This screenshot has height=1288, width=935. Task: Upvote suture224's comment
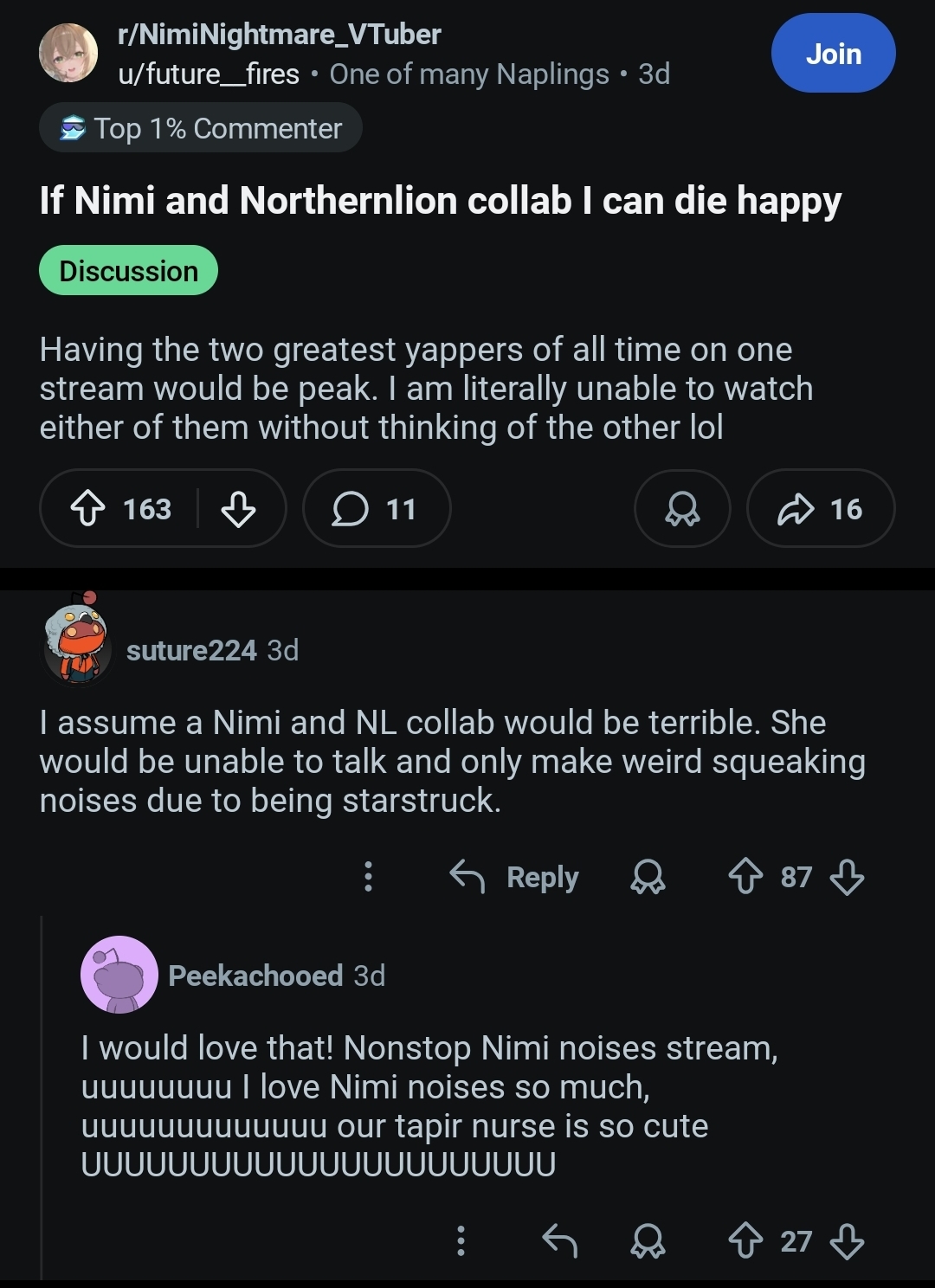point(745,877)
